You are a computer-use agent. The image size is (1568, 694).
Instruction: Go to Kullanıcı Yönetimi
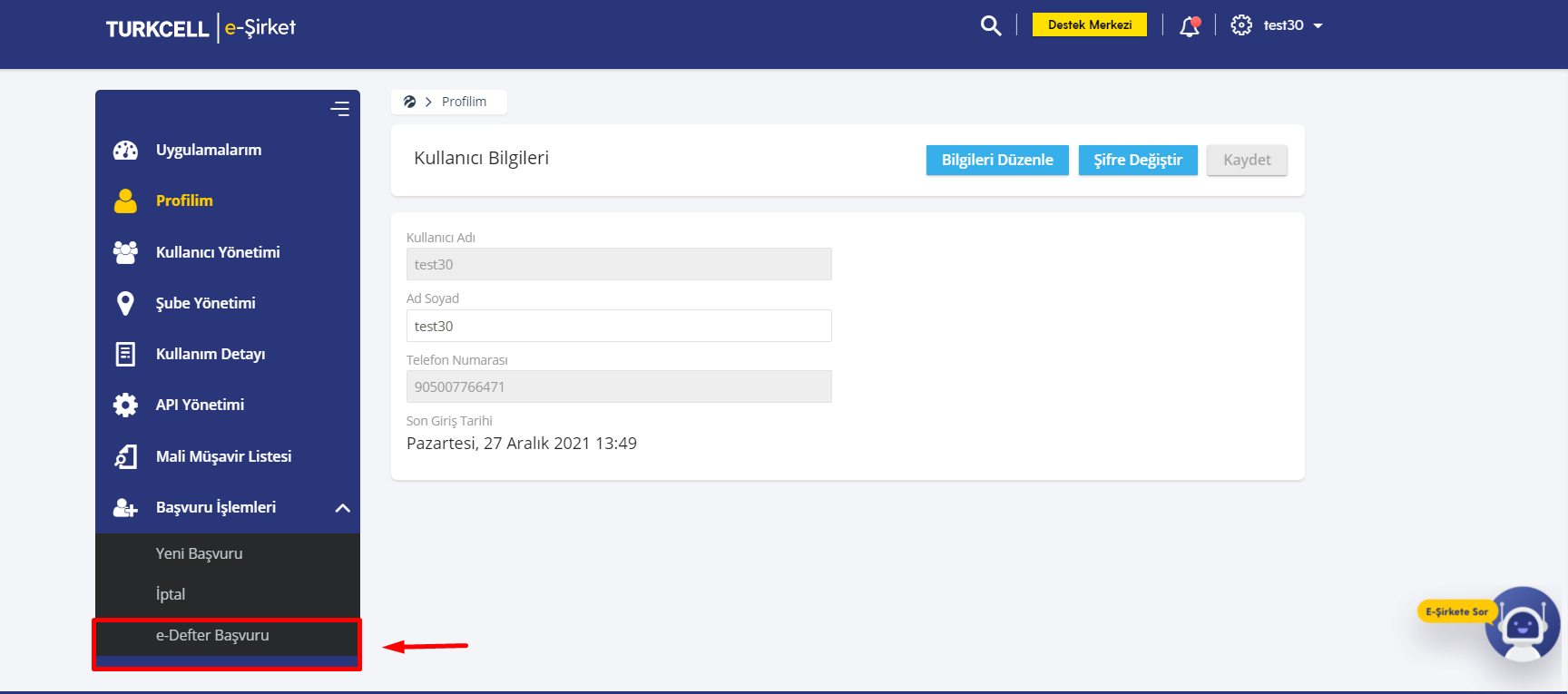pyautogui.click(x=218, y=252)
